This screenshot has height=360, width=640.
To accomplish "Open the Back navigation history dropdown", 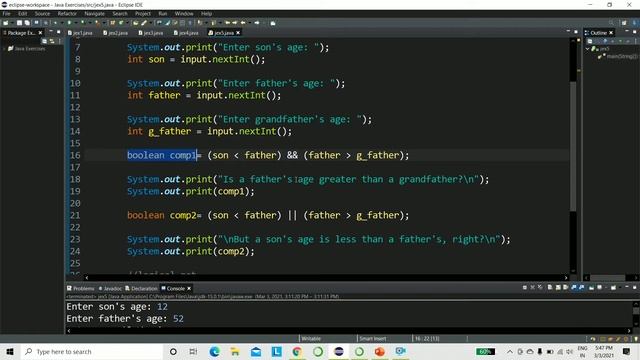I will [x=250, y=23].
